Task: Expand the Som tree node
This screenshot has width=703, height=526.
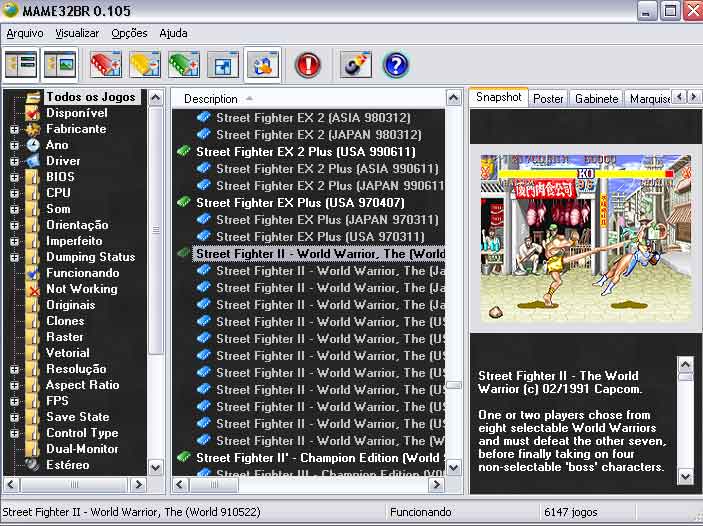Action: tap(14, 209)
